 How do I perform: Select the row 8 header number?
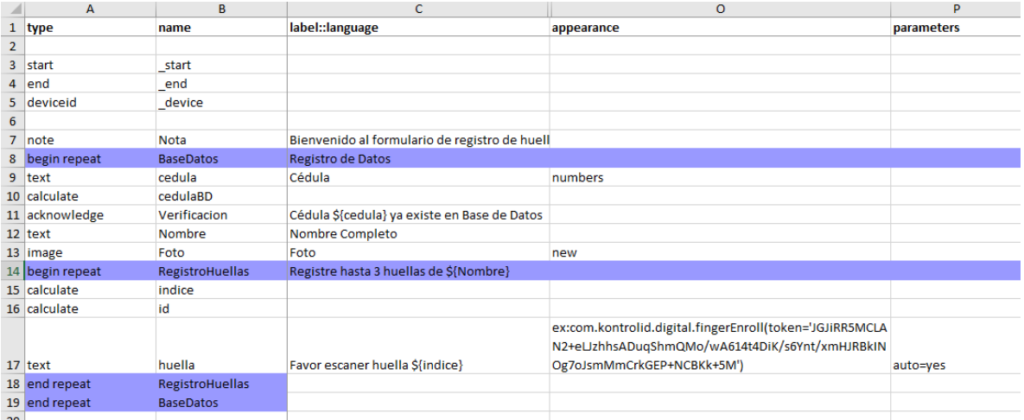(x=11, y=158)
